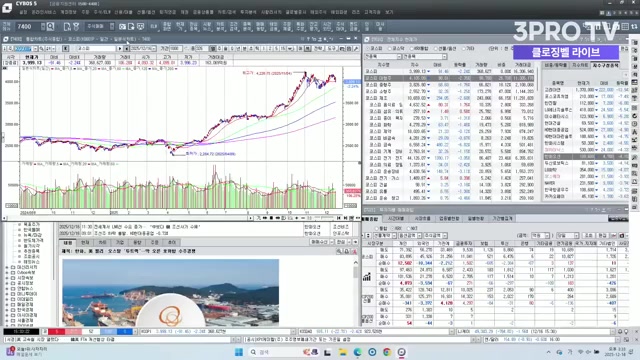Click the camera screen-capture icon in main toolbar

[122, 27]
